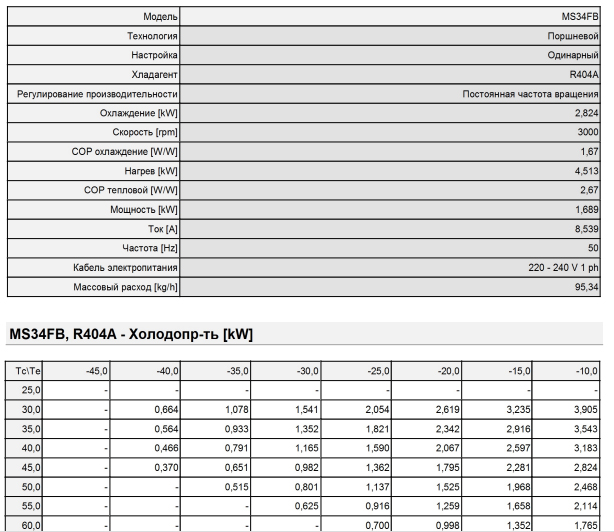Click the Холодопр-ть [kW] section heading
The width and height of the screenshot is (614, 532).
130,333
